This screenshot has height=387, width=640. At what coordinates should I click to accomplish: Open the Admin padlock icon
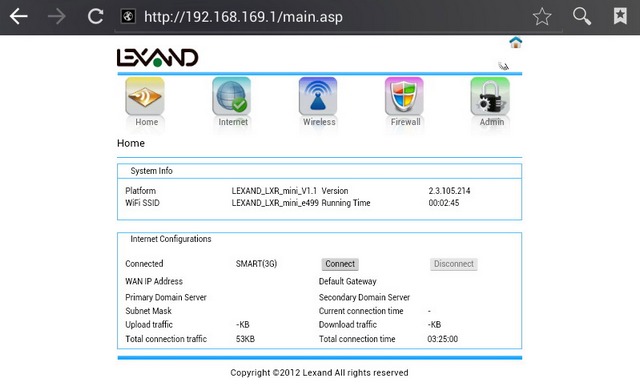[490, 96]
